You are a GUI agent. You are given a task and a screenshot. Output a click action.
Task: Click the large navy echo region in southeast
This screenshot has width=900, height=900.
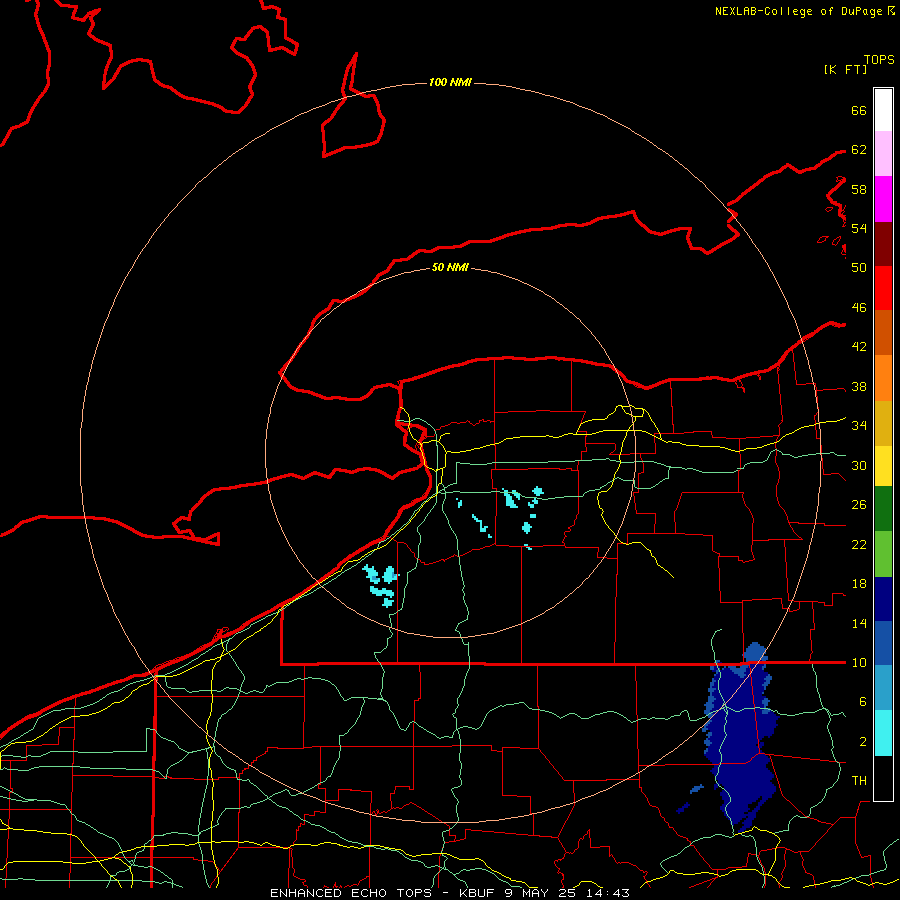coord(740,740)
